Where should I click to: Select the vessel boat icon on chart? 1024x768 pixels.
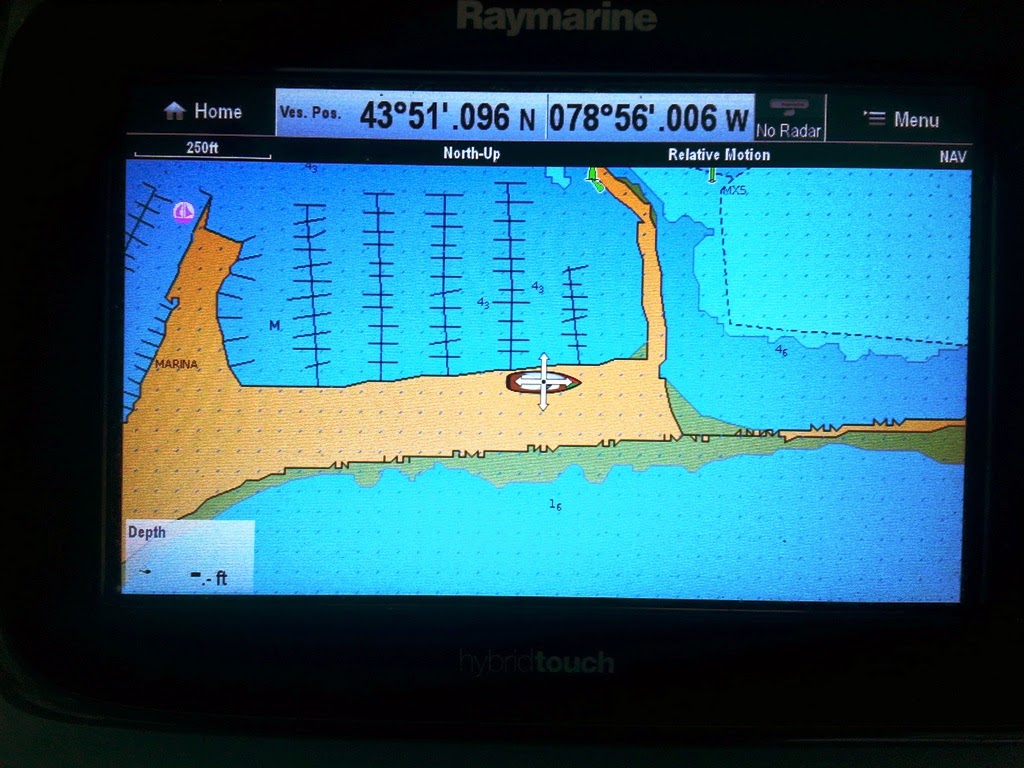click(543, 381)
